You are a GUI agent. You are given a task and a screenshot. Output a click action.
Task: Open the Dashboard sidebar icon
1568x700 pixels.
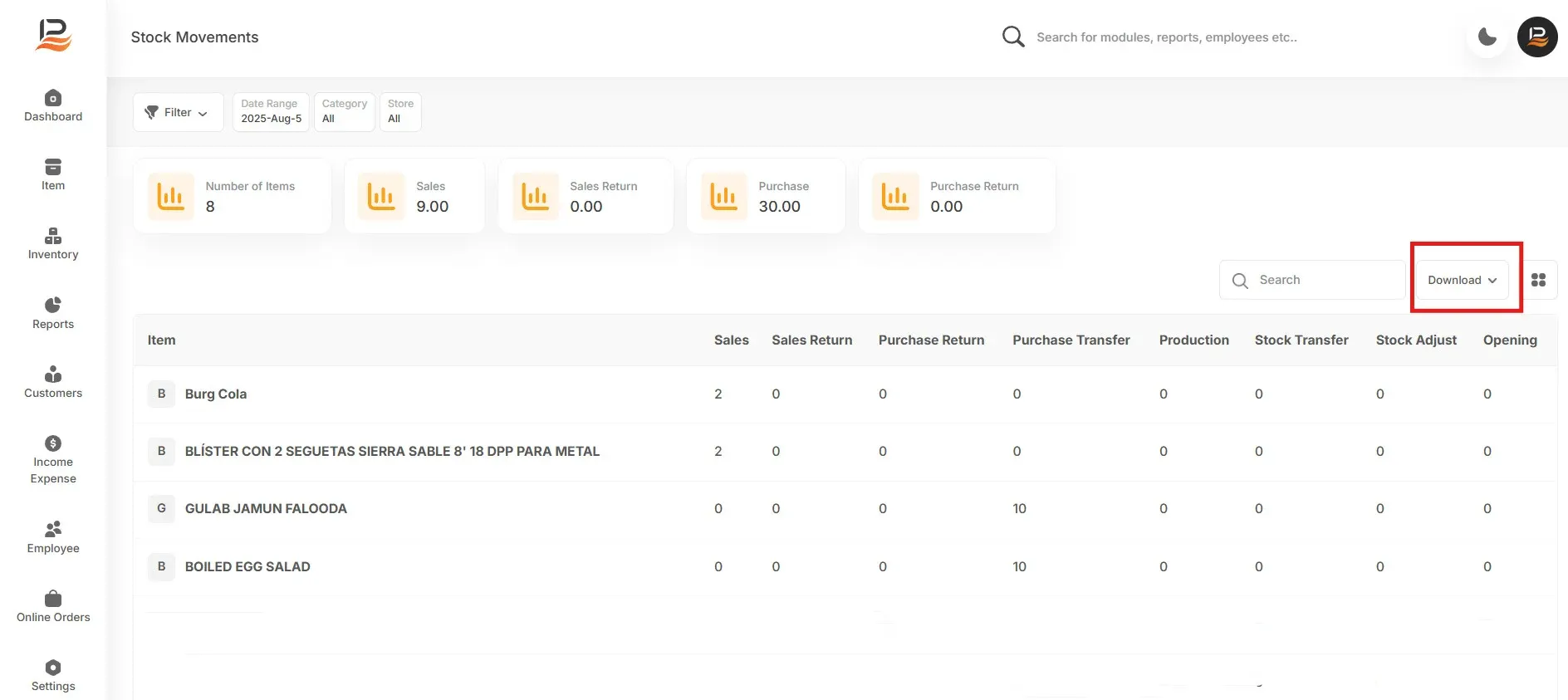pos(53,98)
